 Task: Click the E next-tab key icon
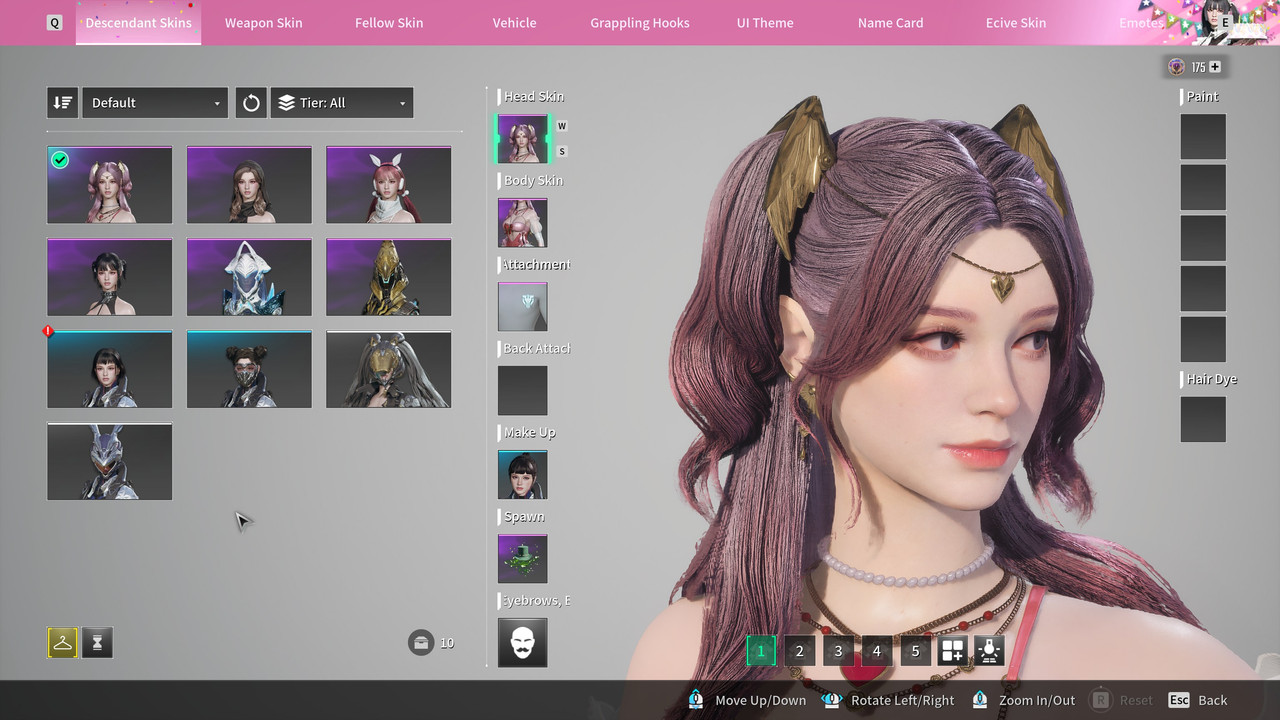1225,21
